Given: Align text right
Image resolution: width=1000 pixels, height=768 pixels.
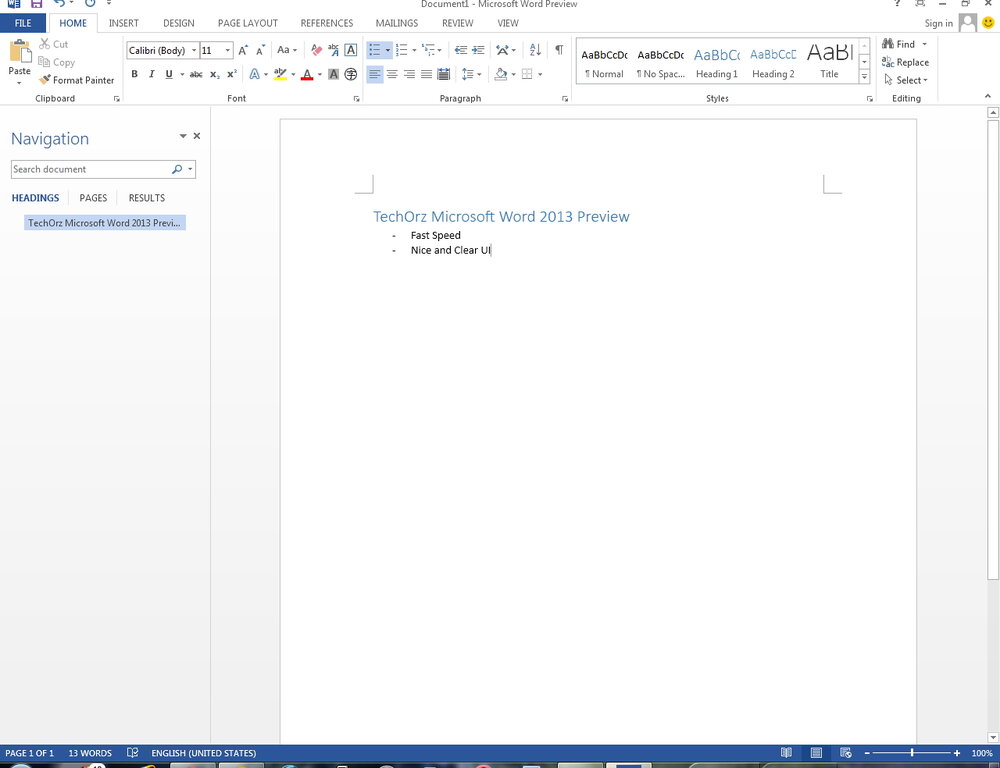Looking at the screenshot, I should (x=409, y=74).
